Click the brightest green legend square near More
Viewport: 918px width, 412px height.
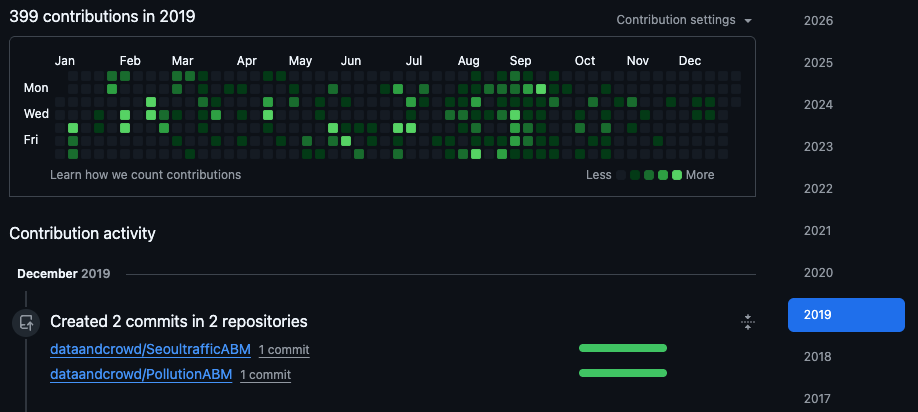[677, 175]
